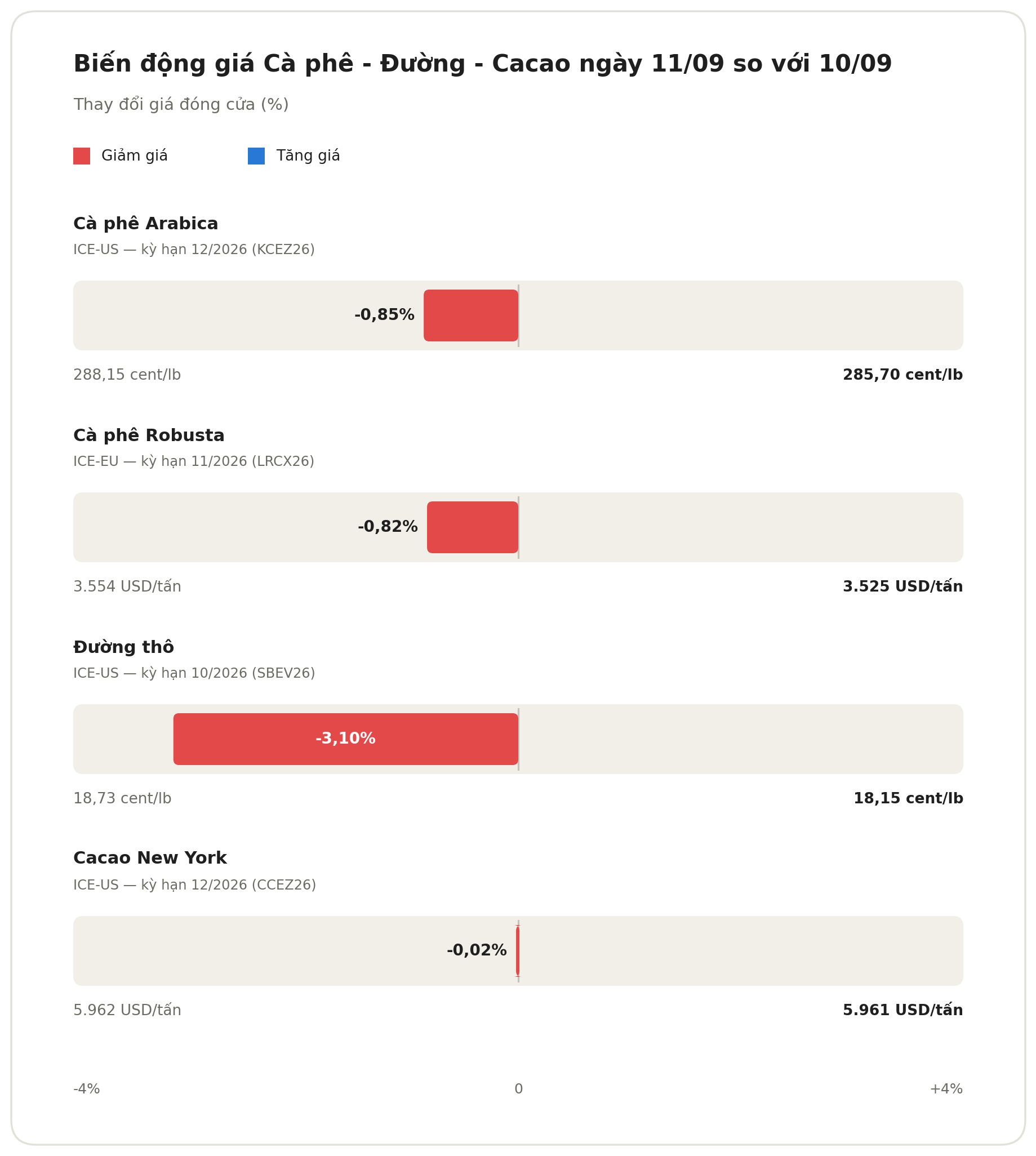The image size is (1036, 1156).
Task: Click the Đường thô -3,10% bar
Action: click(345, 739)
